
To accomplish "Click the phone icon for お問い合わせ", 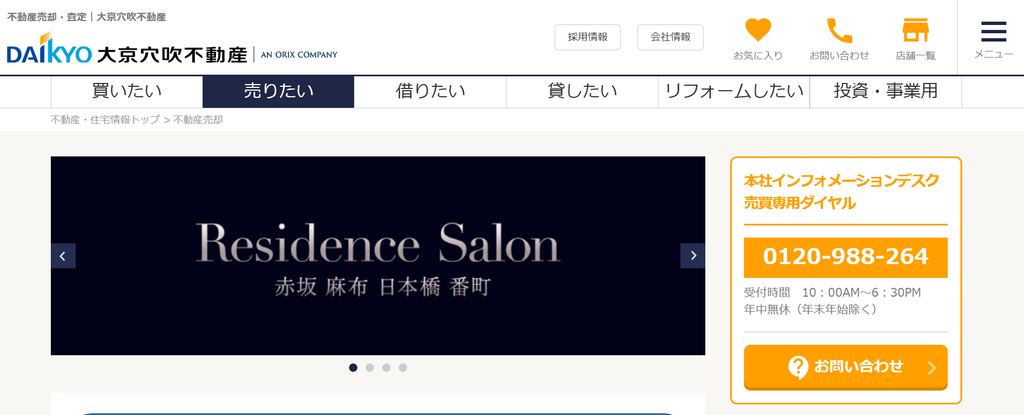I will (839, 30).
